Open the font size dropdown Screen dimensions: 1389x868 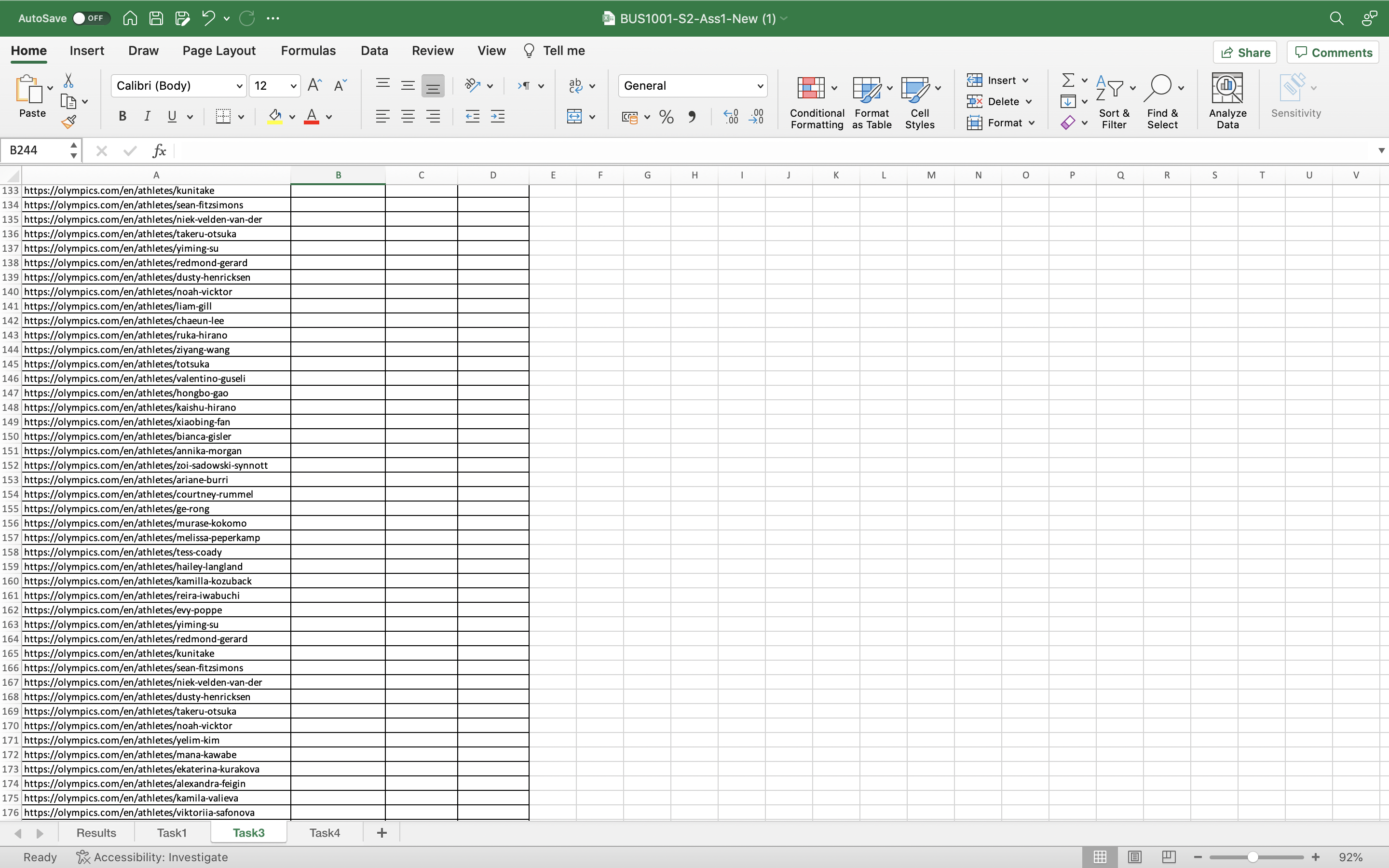tap(293, 86)
